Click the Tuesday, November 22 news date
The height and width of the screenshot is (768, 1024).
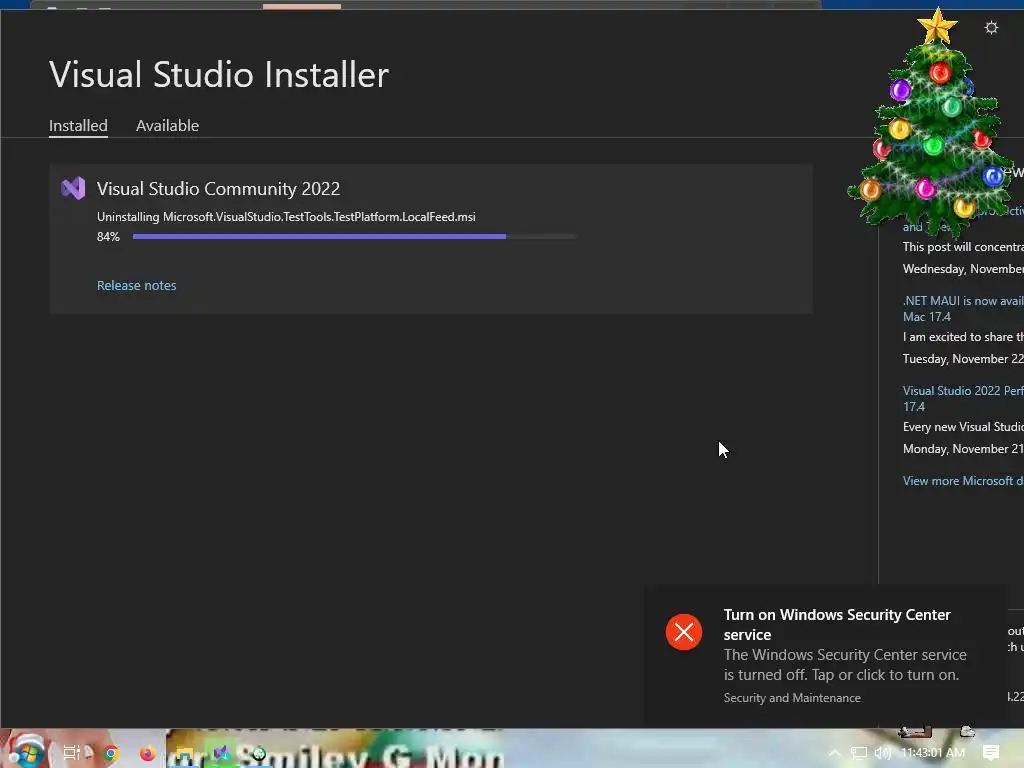click(963, 359)
